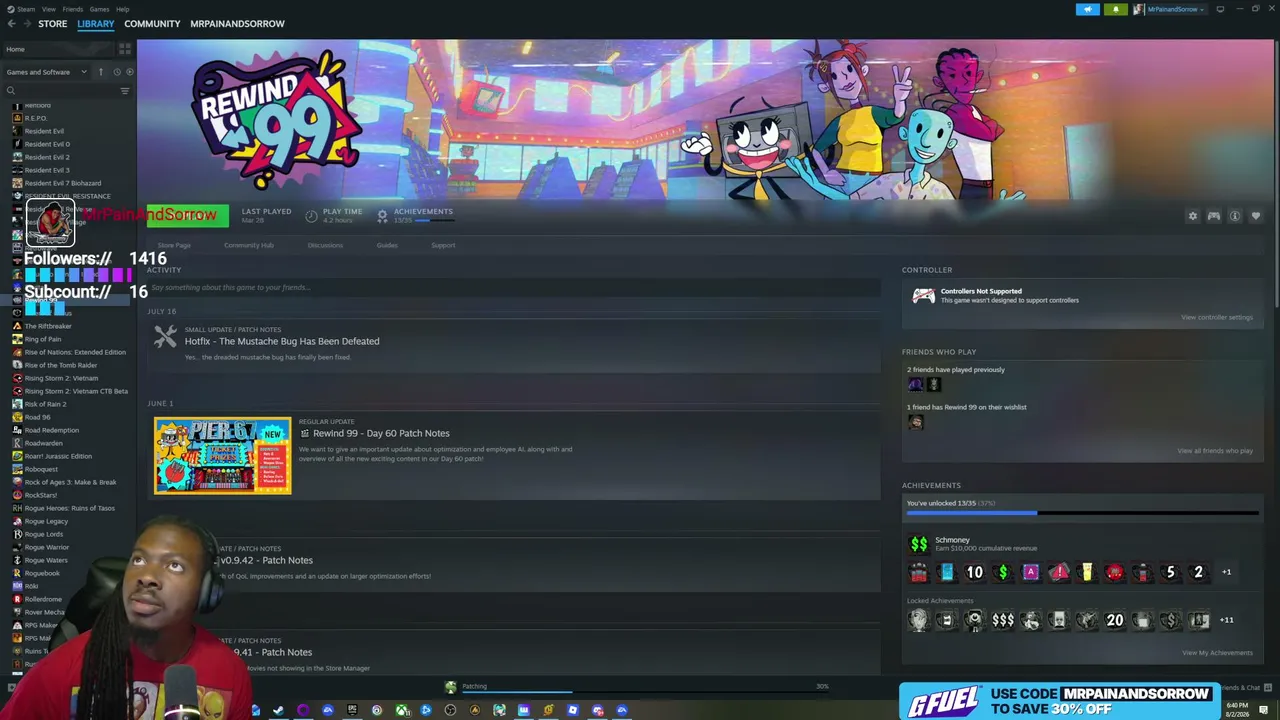Switch to the COMMUNITY tab
Screen dimensions: 1280x720
click(x=152, y=24)
